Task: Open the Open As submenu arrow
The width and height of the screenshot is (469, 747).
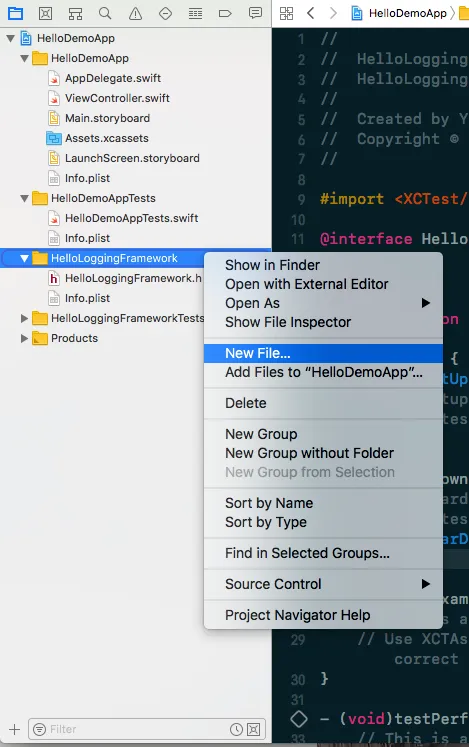Action: (426, 303)
